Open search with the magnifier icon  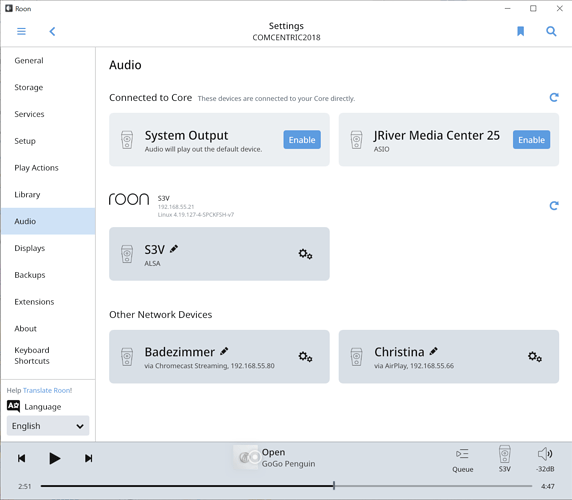551,31
